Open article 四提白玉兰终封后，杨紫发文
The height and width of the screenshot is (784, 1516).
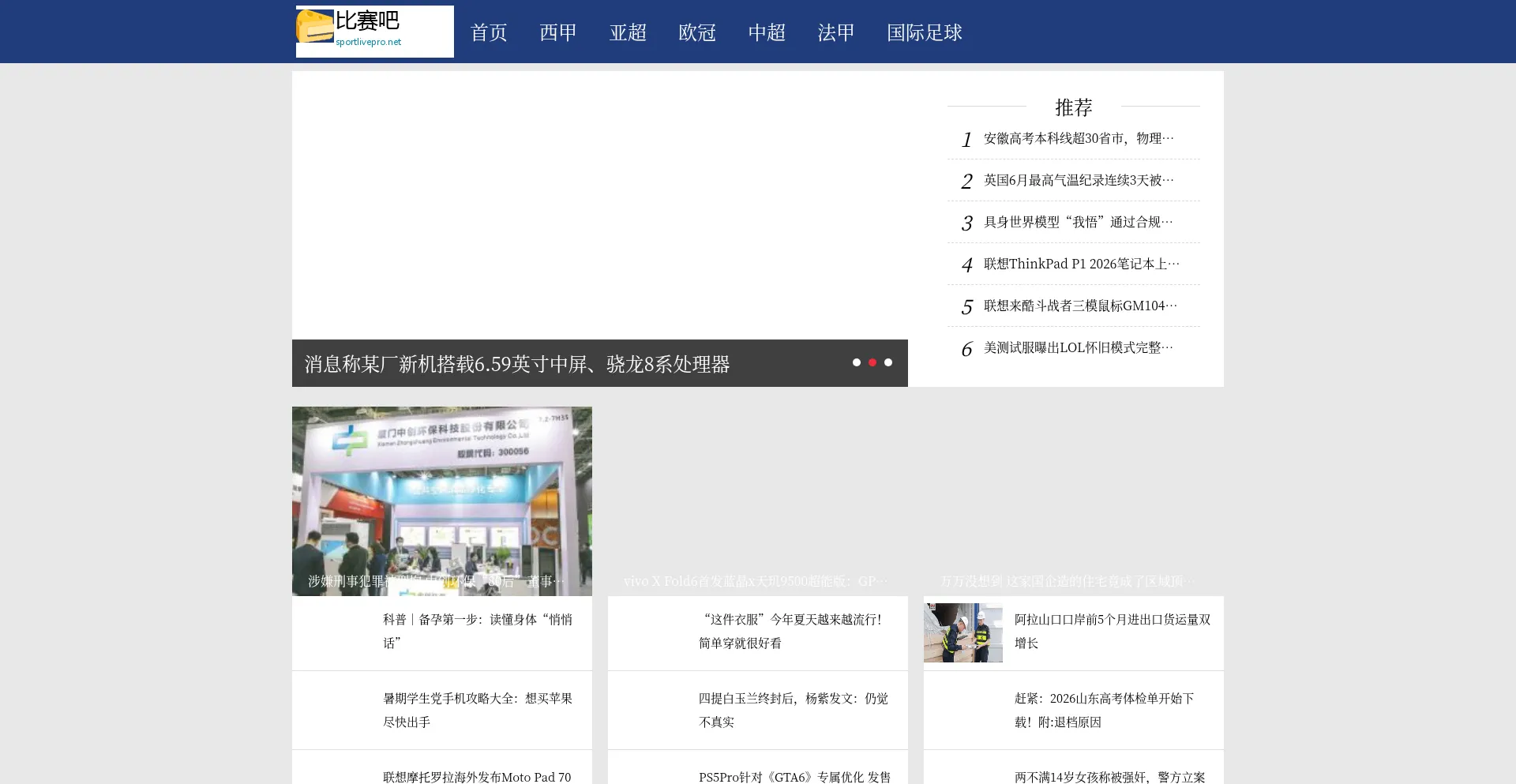pyautogui.click(x=794, y=710)
